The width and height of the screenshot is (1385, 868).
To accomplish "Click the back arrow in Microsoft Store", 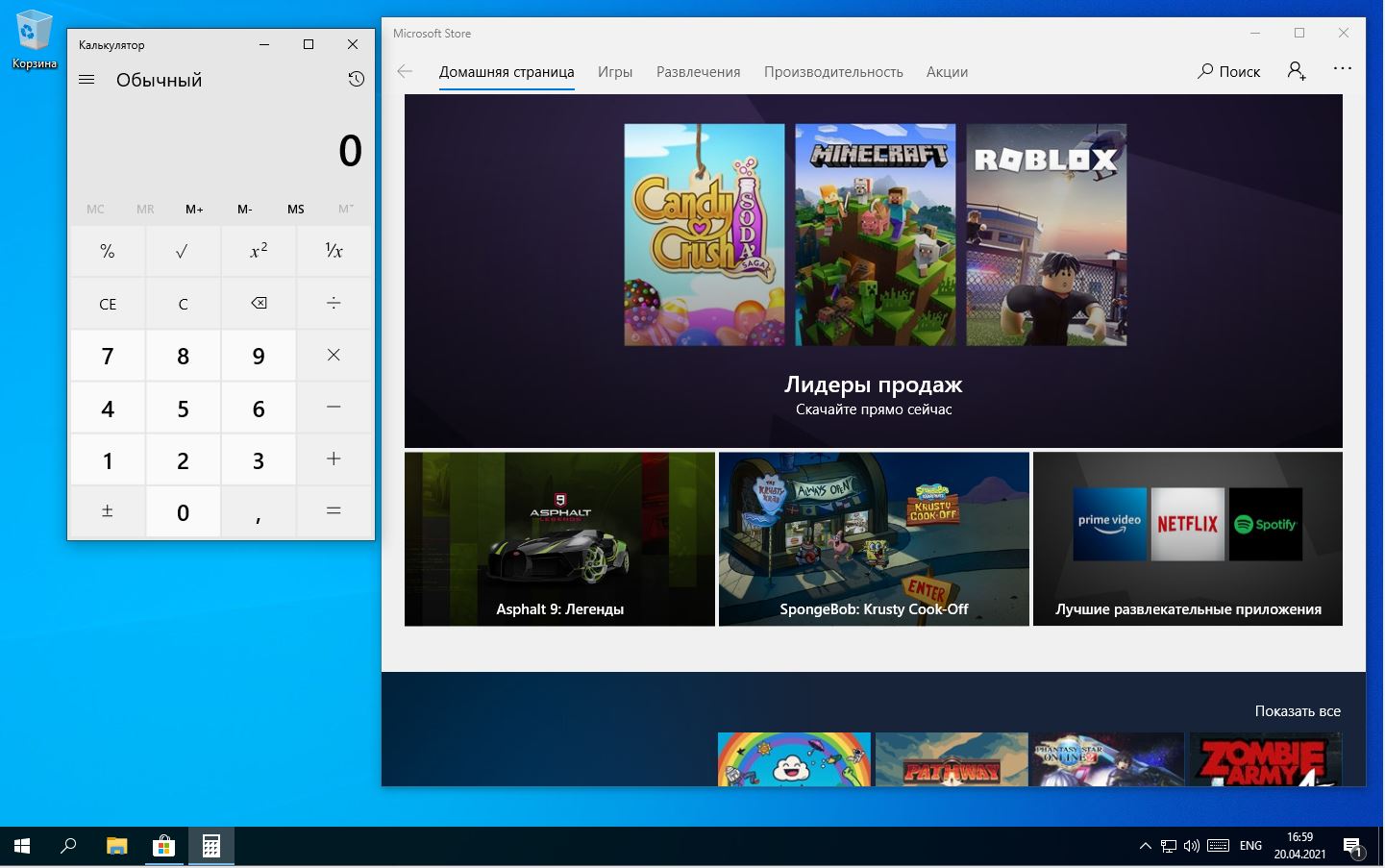I will click(405, 71).
